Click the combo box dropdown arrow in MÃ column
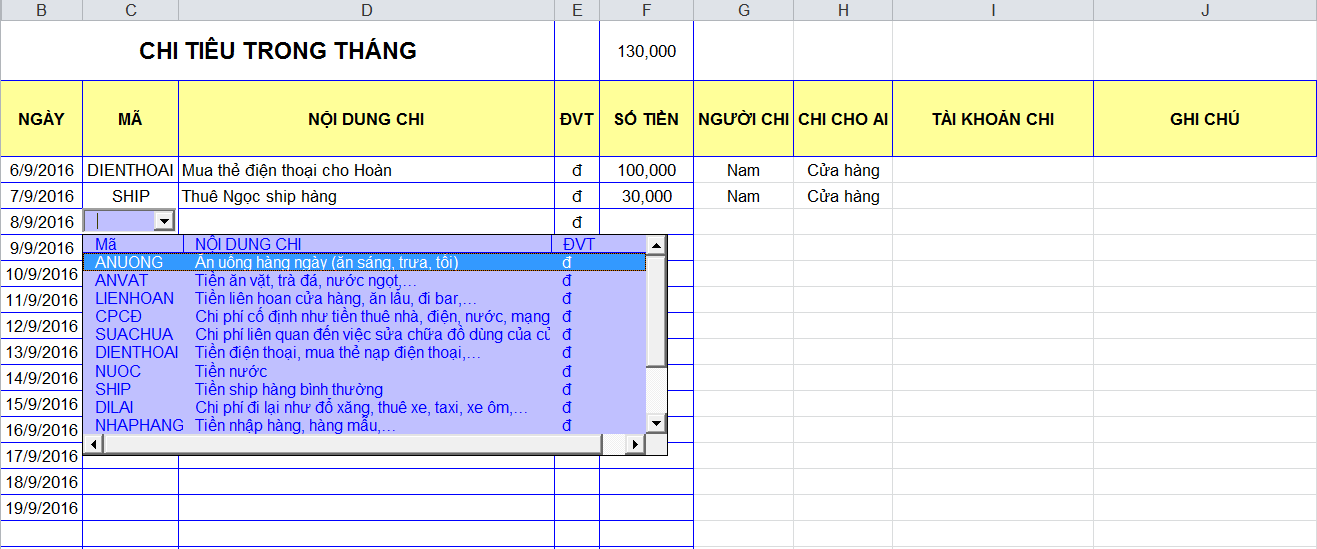The width and height of the screenshot is (1317, 549). click(x=164, y=221)
